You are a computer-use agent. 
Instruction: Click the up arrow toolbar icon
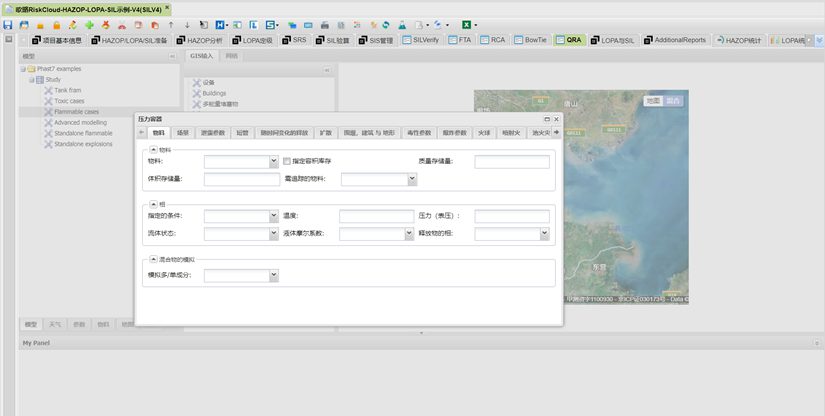[171, 24]
